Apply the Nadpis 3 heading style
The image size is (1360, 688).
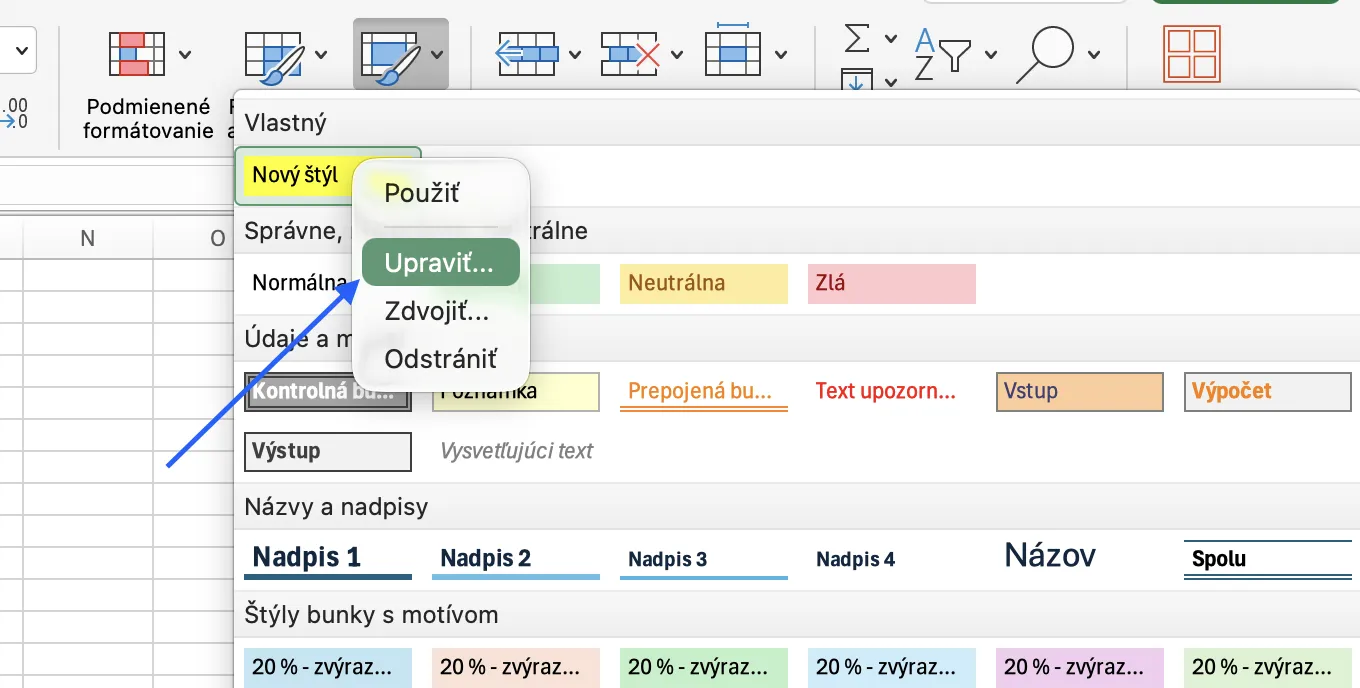click(704, 558)
